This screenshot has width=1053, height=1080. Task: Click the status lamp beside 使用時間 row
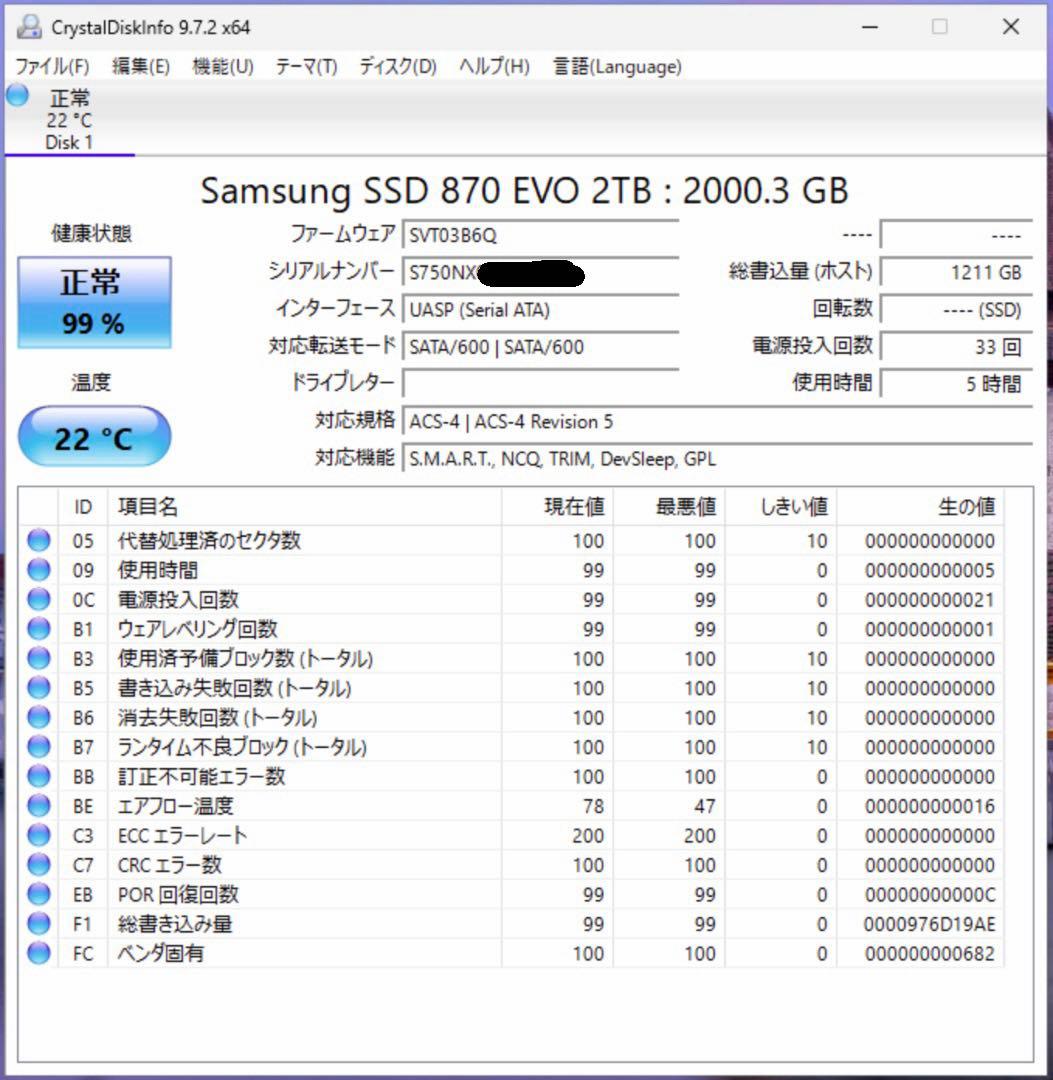[x=38, y=571]
